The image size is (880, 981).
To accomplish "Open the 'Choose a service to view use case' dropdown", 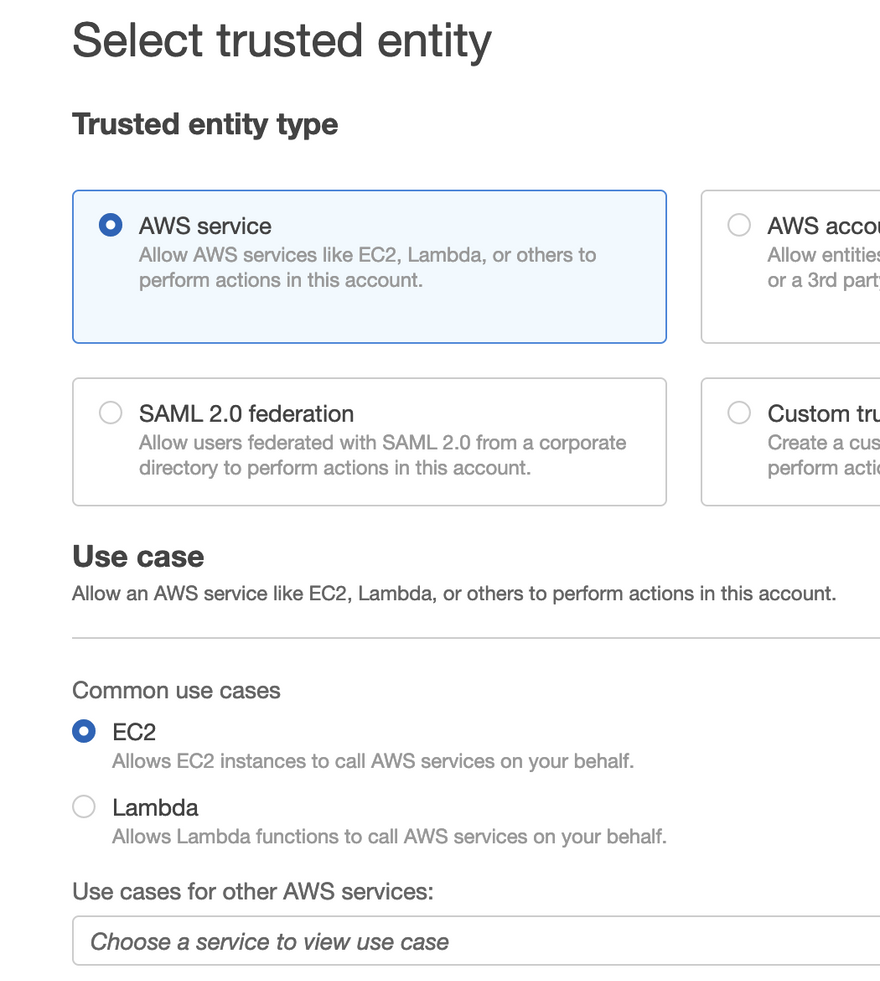I will click(476, 941).
